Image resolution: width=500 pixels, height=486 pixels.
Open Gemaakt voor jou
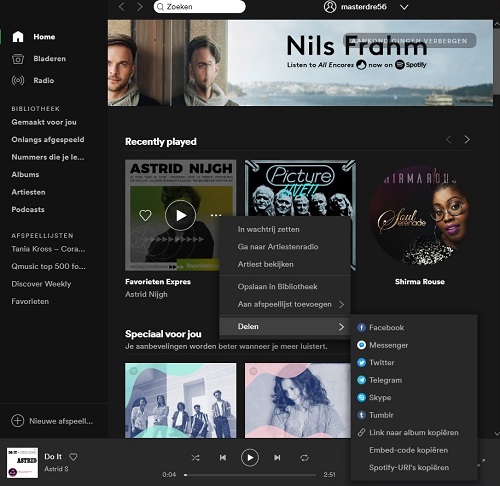click(44, 122)
